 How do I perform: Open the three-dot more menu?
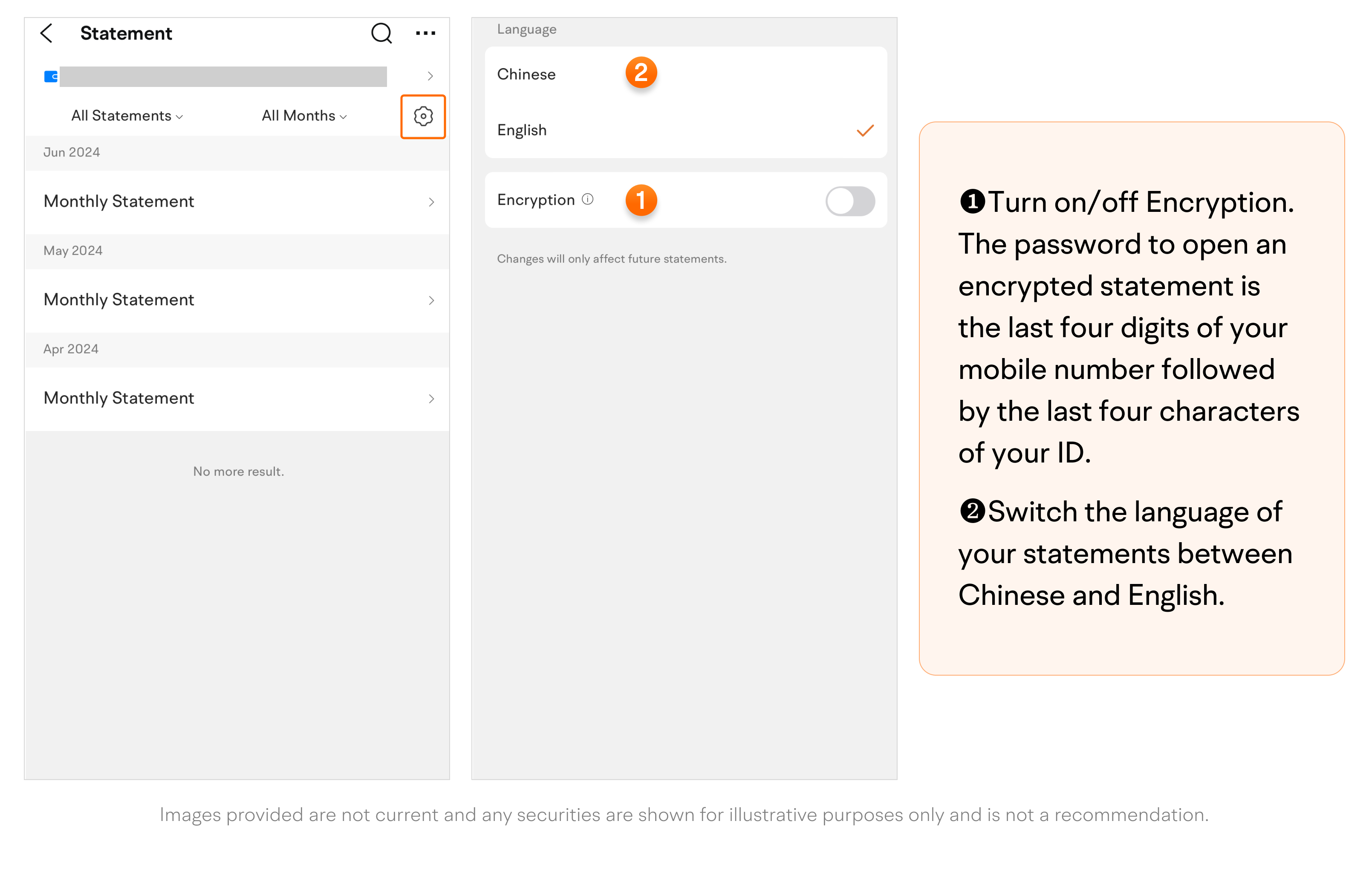click(425, 33)
